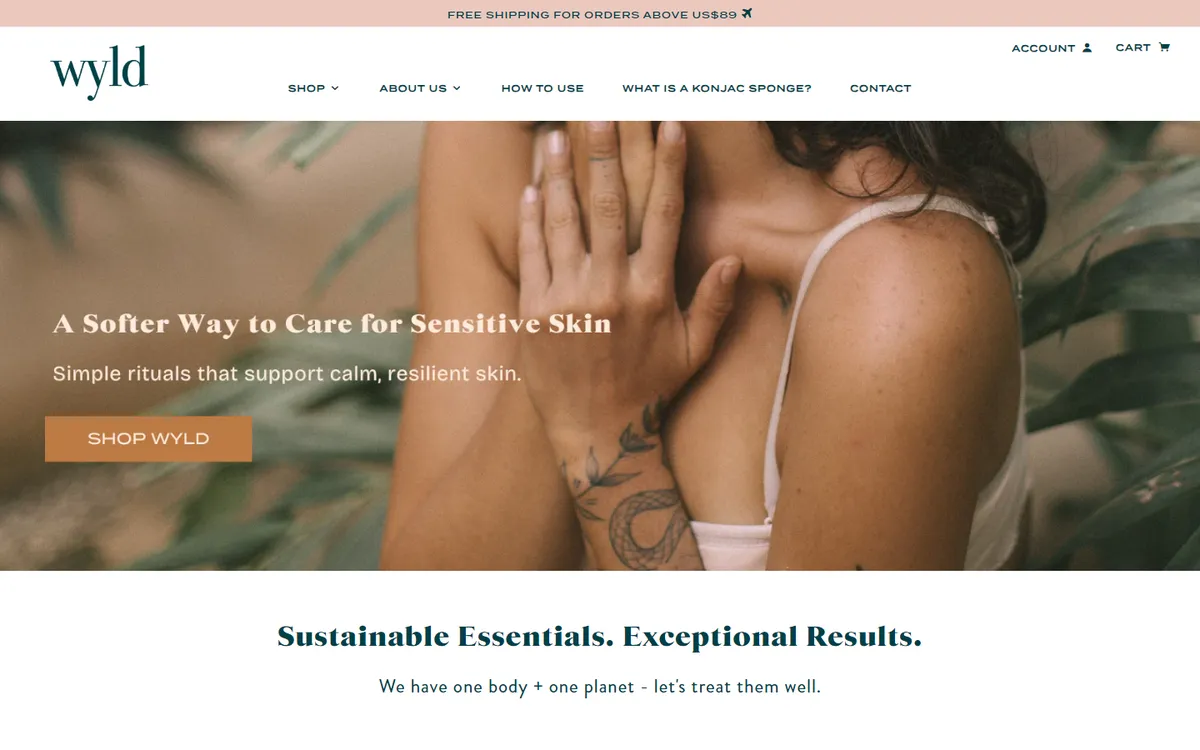Click the one body one planet tagline
The height and width of the screenshot is (750, 1200).
click(x=599, y=687)
